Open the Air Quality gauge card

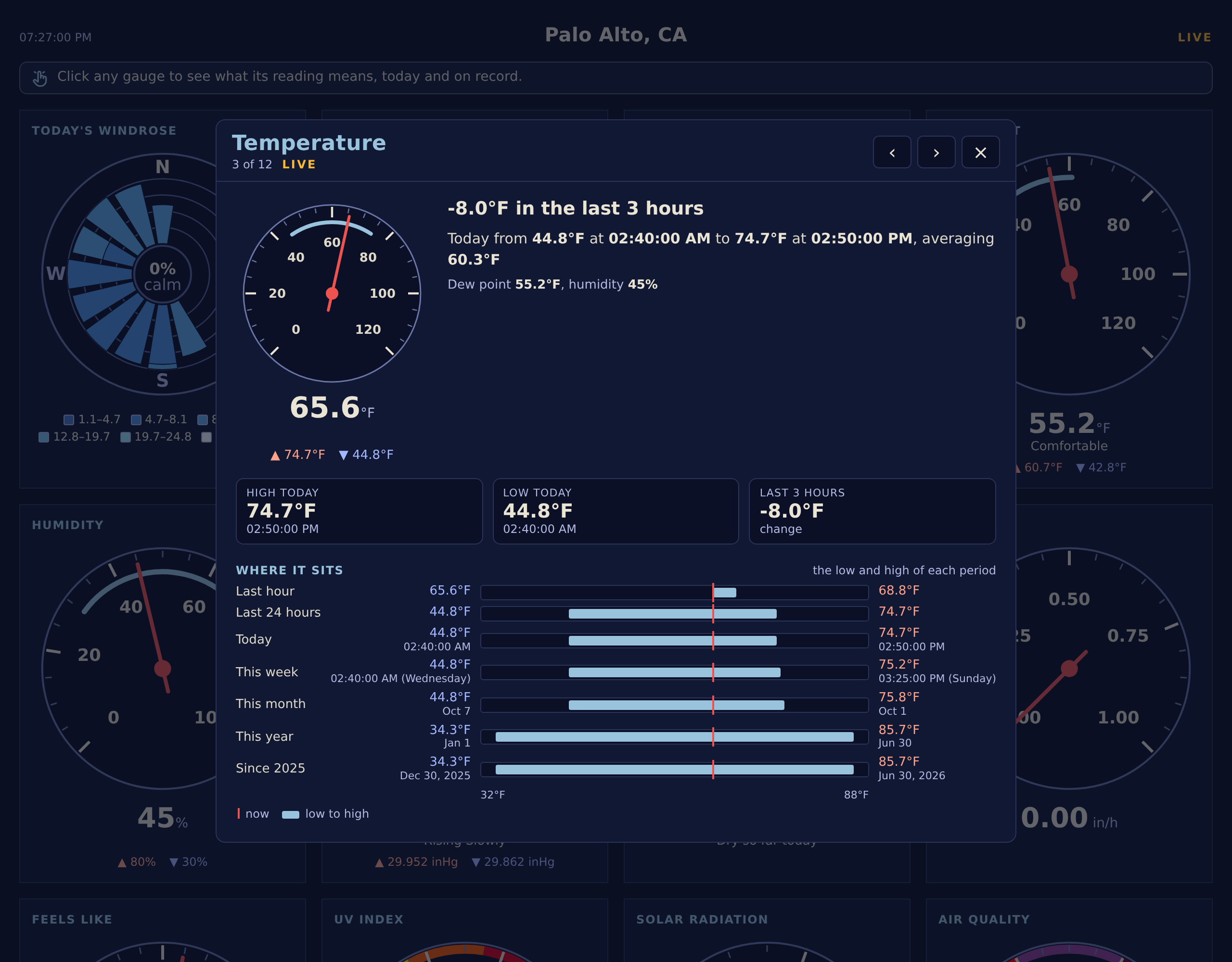[x=1069, y=930]
